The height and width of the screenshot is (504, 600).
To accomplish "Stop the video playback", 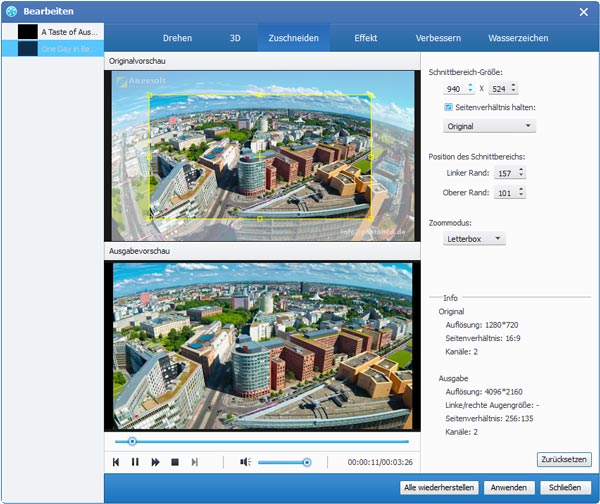I will coord(175,462).
